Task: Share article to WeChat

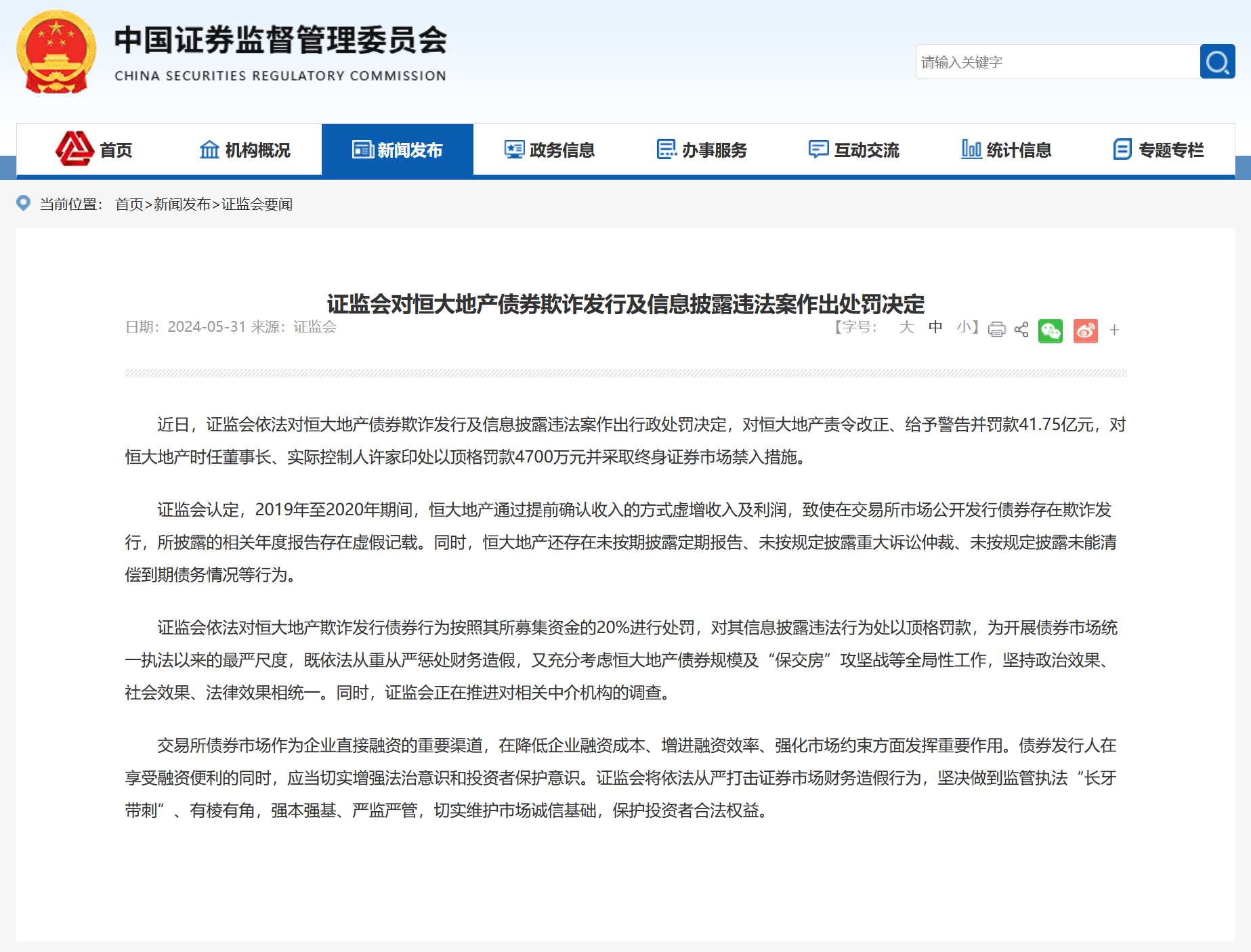Action: click(1051, 331)
